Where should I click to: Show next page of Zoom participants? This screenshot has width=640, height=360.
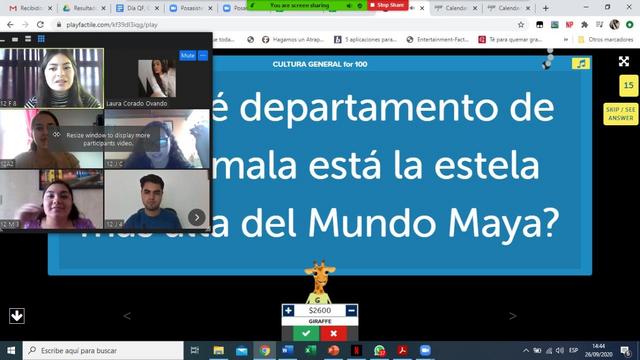tap(197, 218)
